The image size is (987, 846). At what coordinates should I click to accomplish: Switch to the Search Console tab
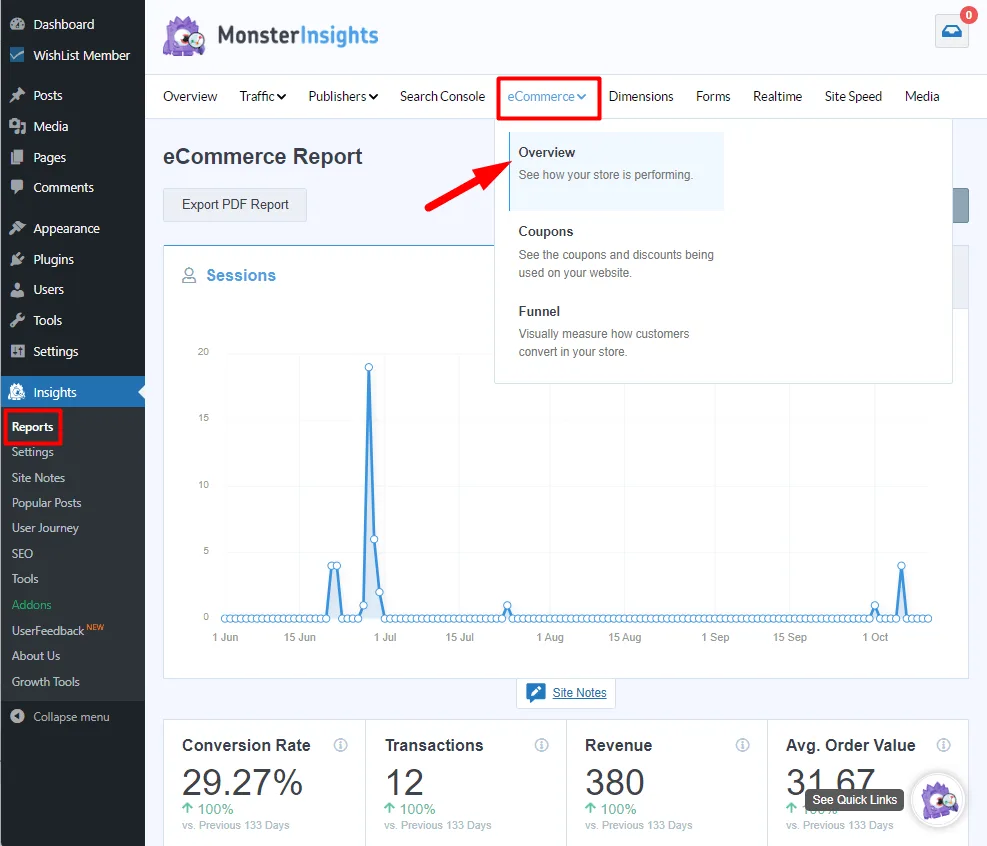442,97
